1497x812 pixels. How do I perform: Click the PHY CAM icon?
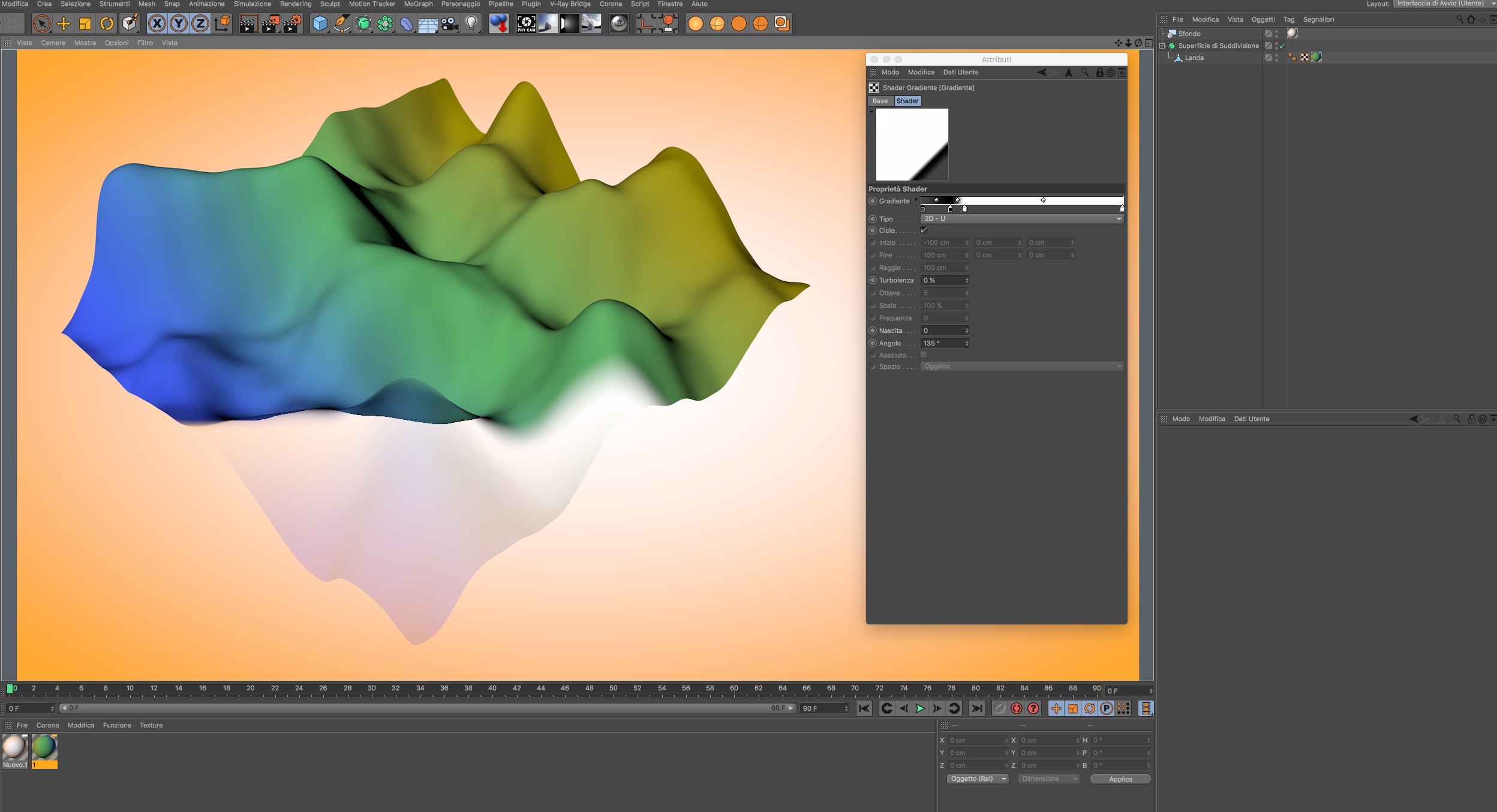[526, 24]
